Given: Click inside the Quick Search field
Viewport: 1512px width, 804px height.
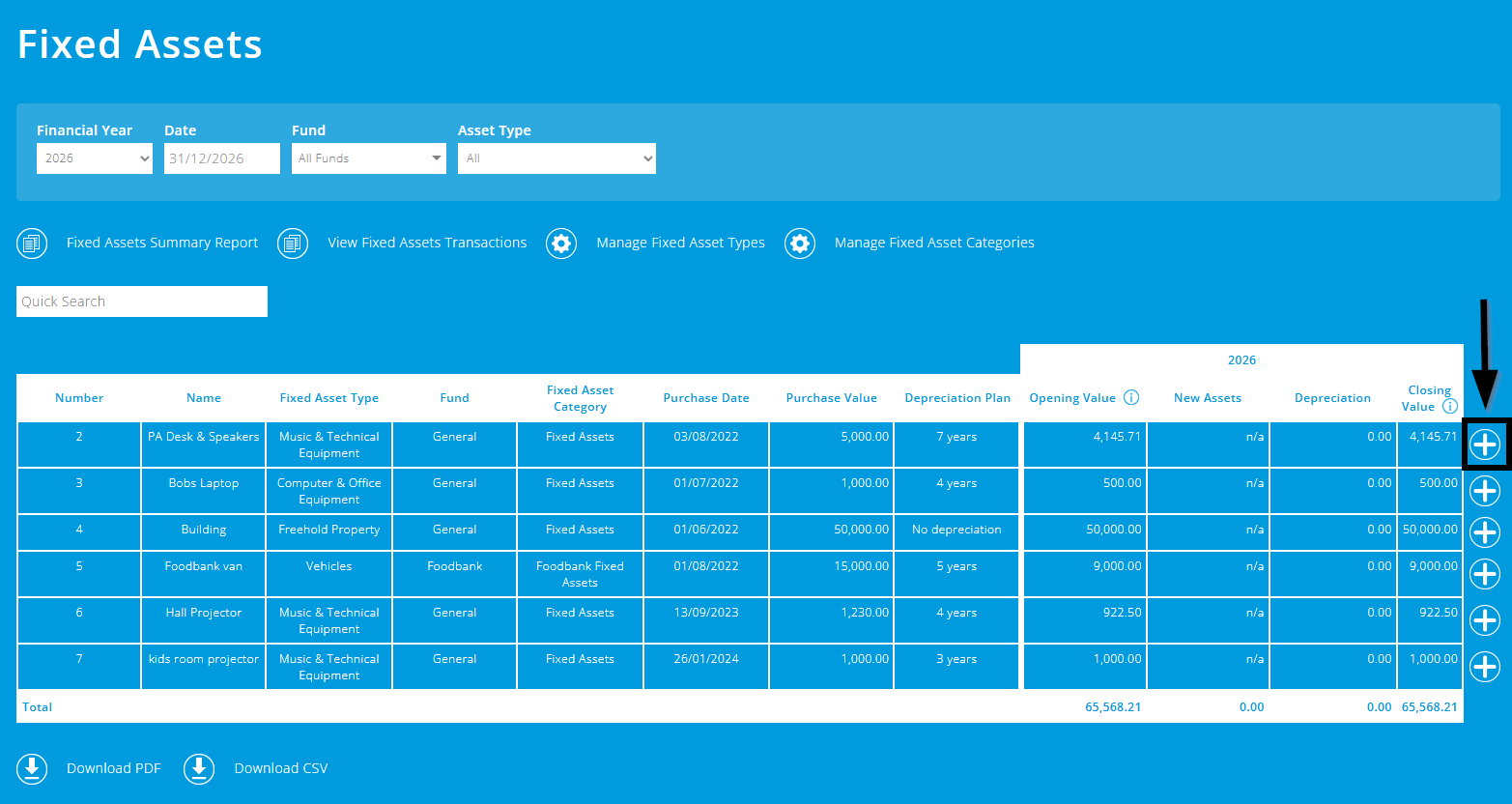Looking at the screenshot, I should tap(141, 301).
